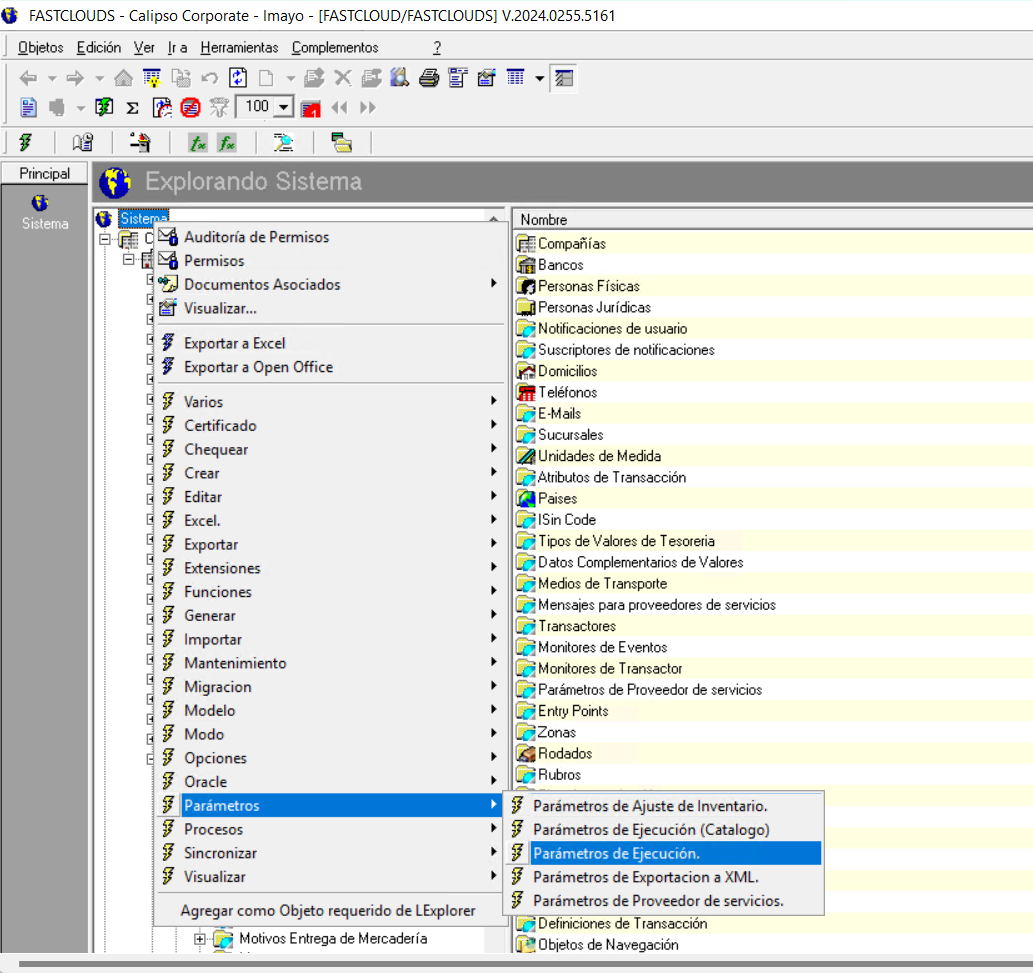Click the form layout view icon
Screen dimensions: 1033x973
457,78
